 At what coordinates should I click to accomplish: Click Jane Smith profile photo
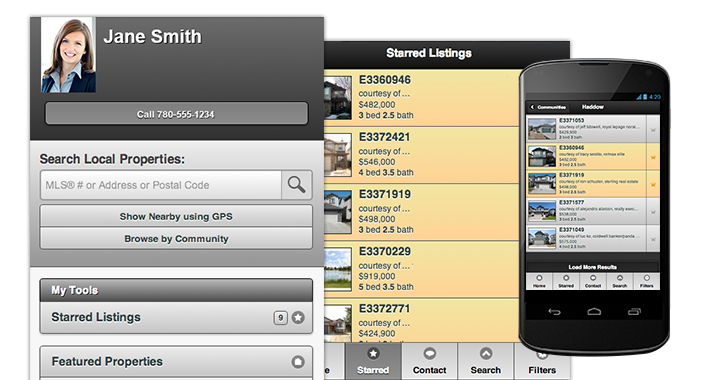pyautogui.click(x=69, y=55)
